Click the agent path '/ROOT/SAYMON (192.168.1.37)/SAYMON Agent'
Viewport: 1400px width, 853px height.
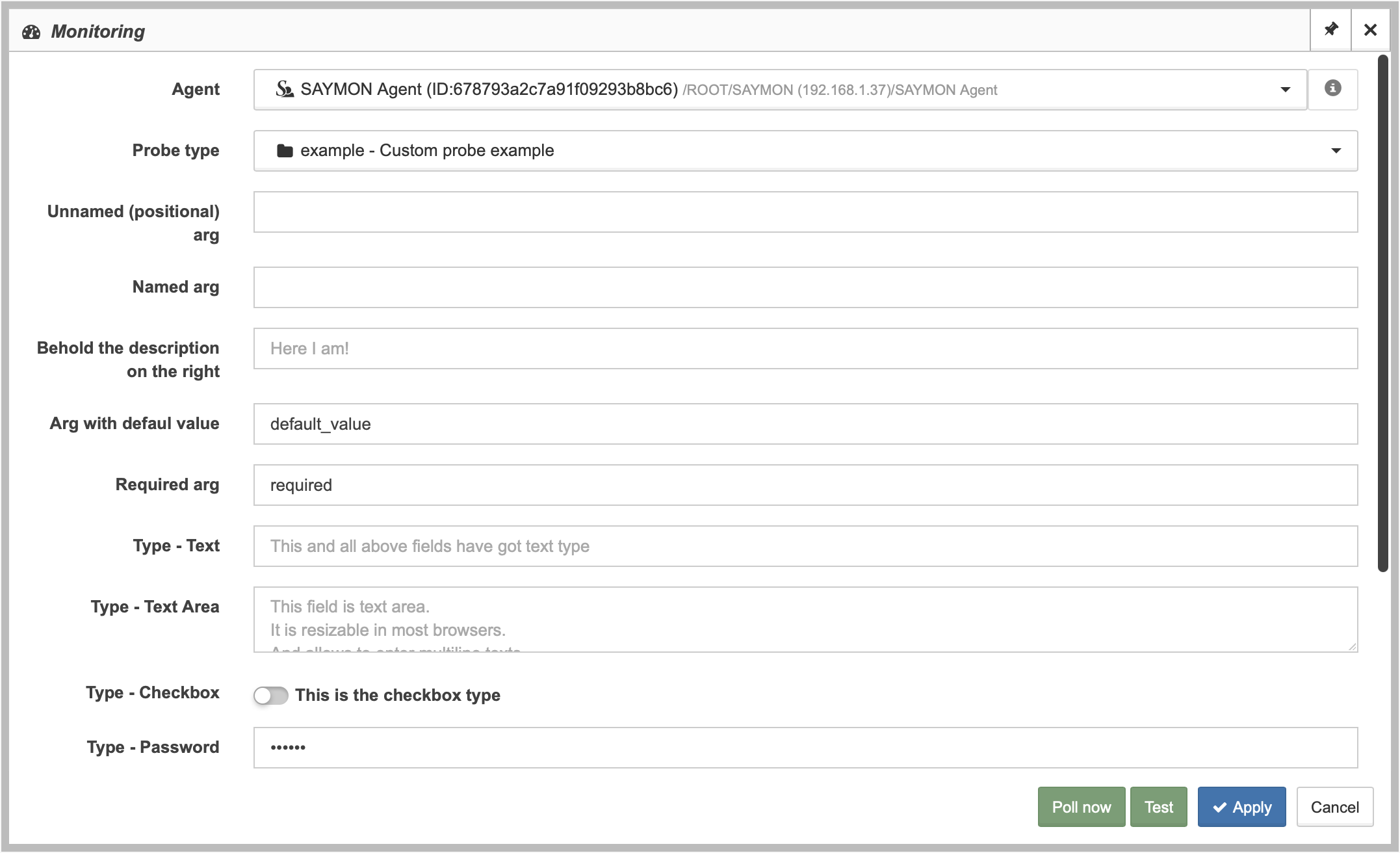click(x=840, y=90)
